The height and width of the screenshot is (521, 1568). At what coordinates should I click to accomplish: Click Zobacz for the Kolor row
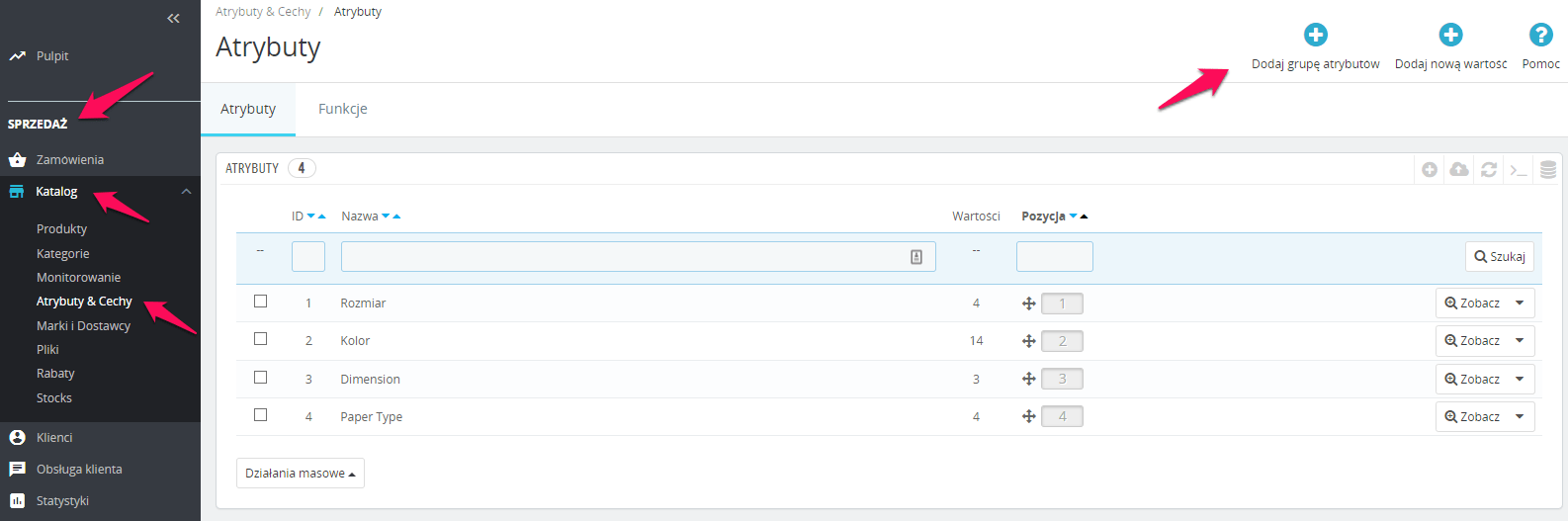1472,341
